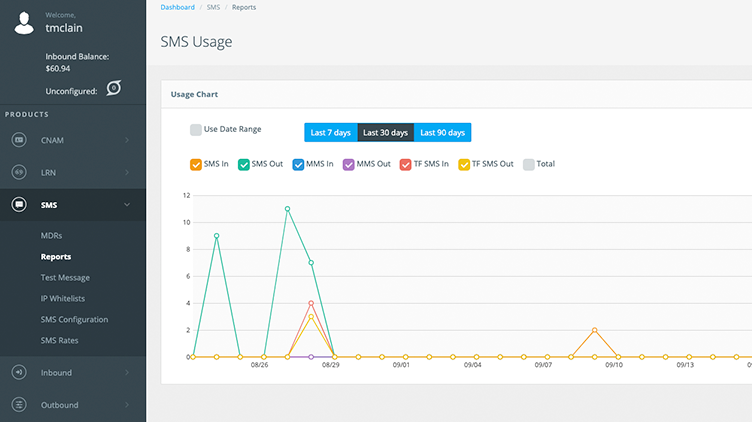Select the Last 30 days range
Viewport: 752px width, 422px height.
386,132
